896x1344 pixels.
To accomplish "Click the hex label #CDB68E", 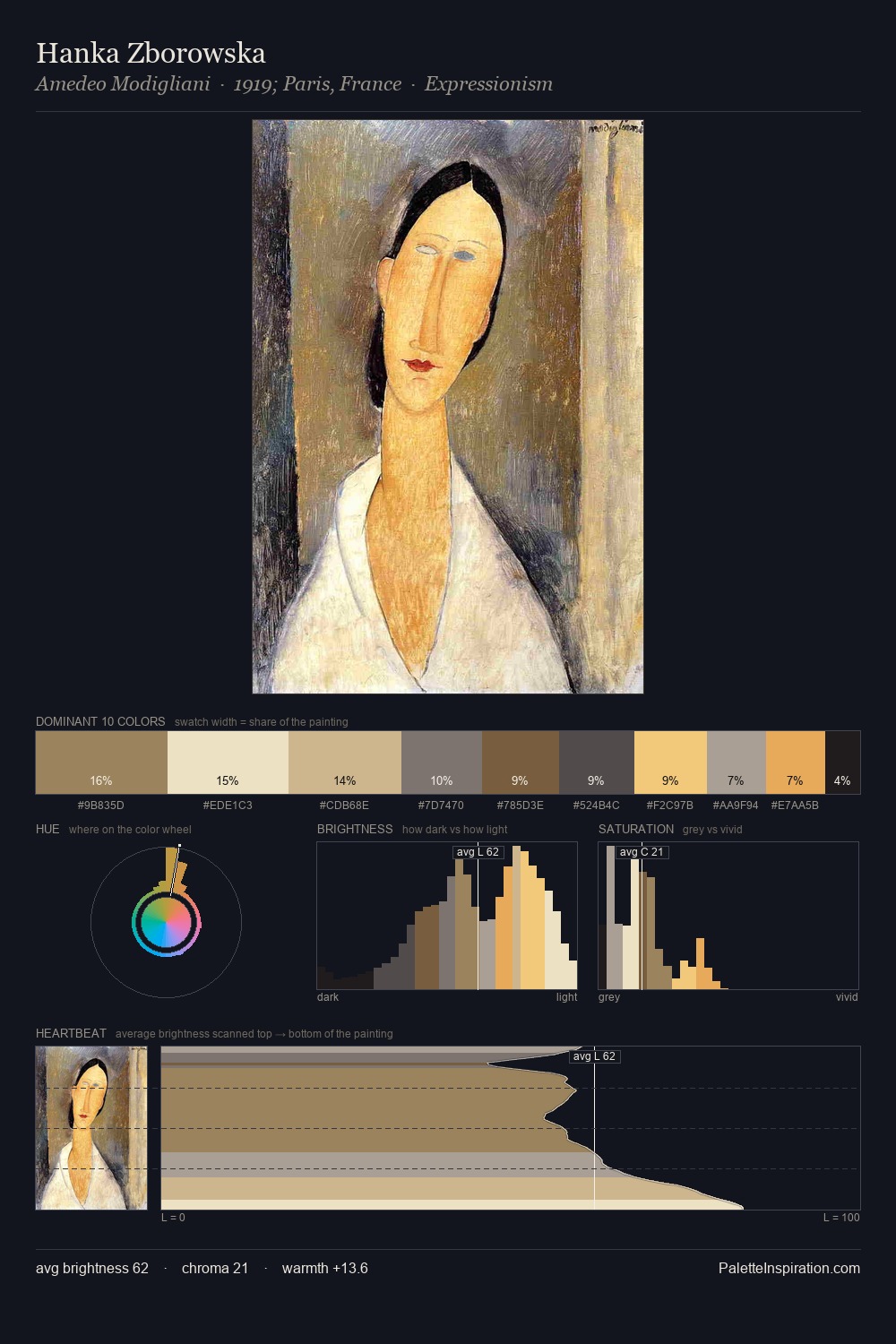I will point(344,806).
